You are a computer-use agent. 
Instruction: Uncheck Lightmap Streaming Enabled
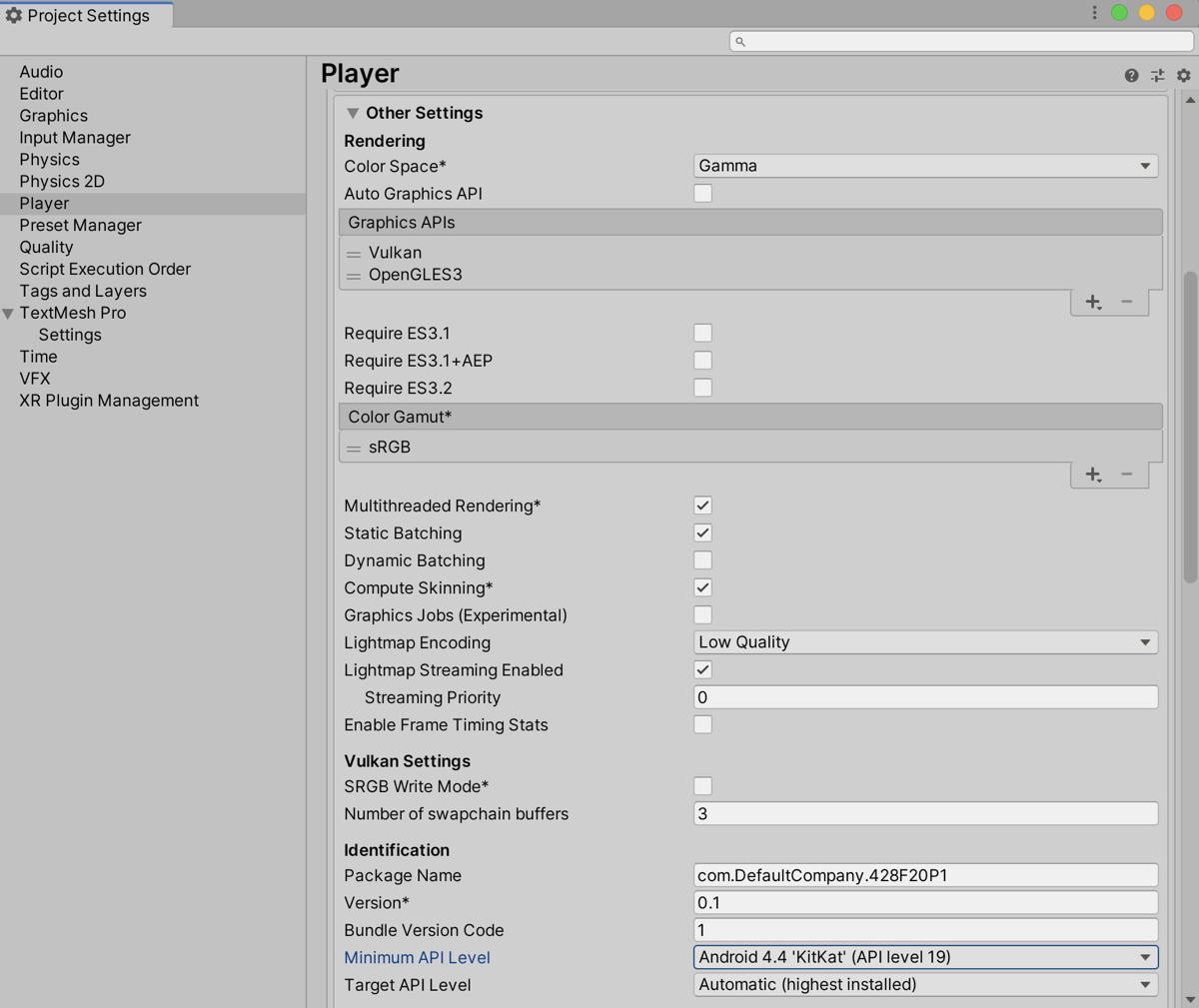[703, 669]
